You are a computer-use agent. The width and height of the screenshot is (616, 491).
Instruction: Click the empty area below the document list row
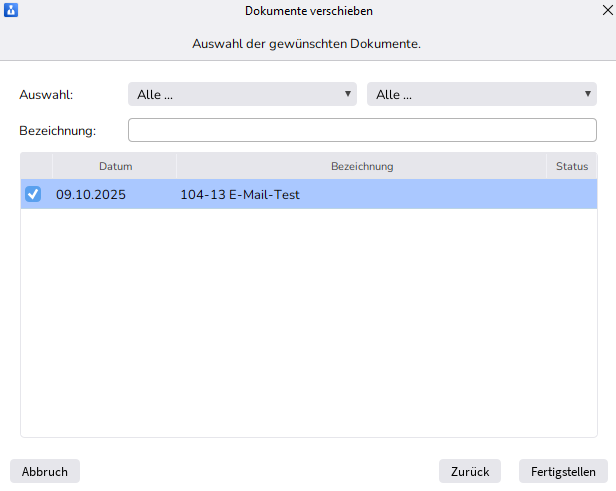click(x=308, y=320)
